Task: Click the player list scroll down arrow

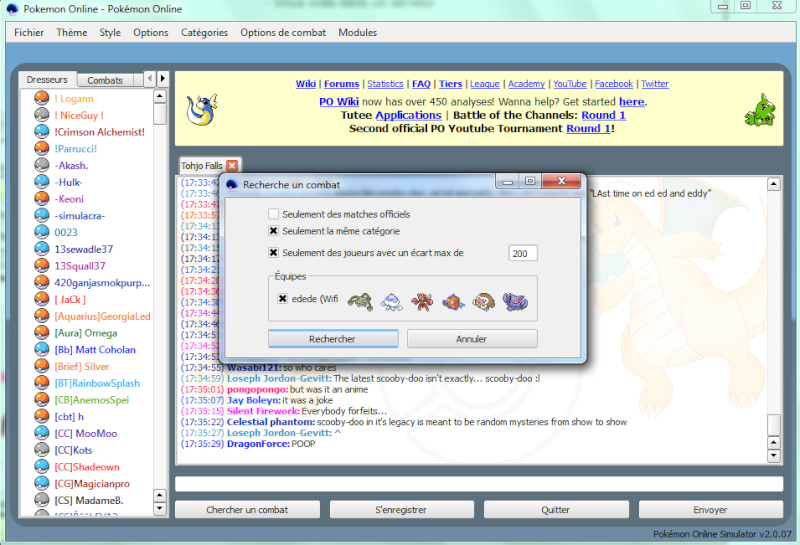Action: click(x=160, y=508)
